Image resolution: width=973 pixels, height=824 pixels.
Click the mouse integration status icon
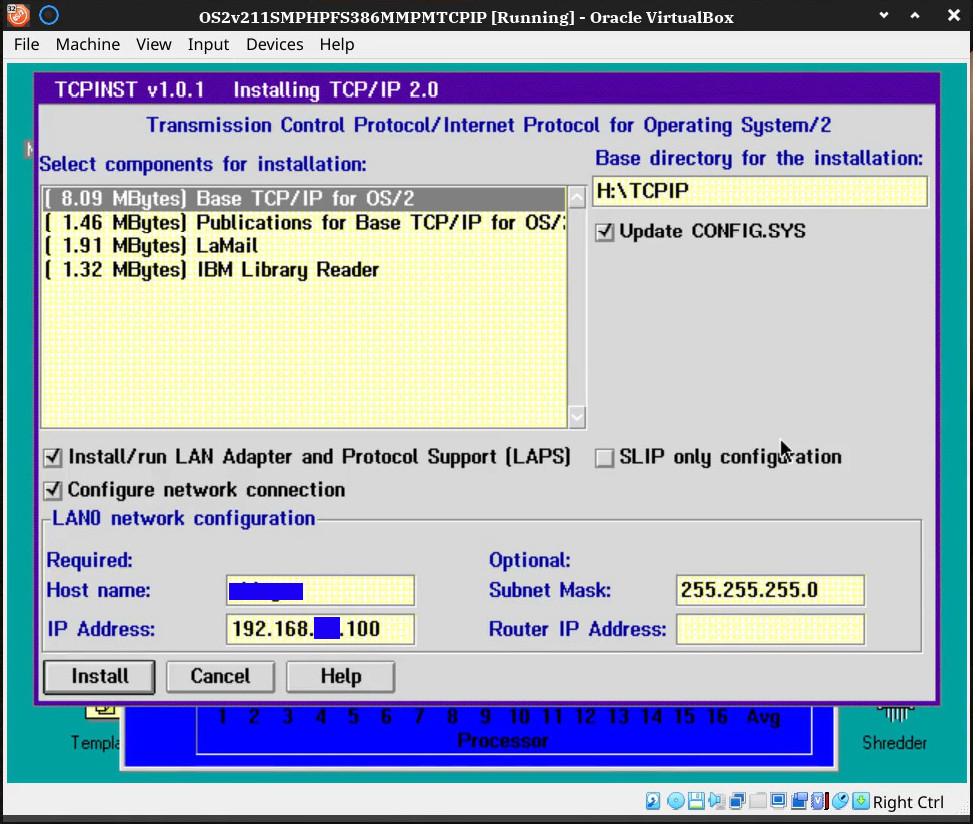coord(840,801)
